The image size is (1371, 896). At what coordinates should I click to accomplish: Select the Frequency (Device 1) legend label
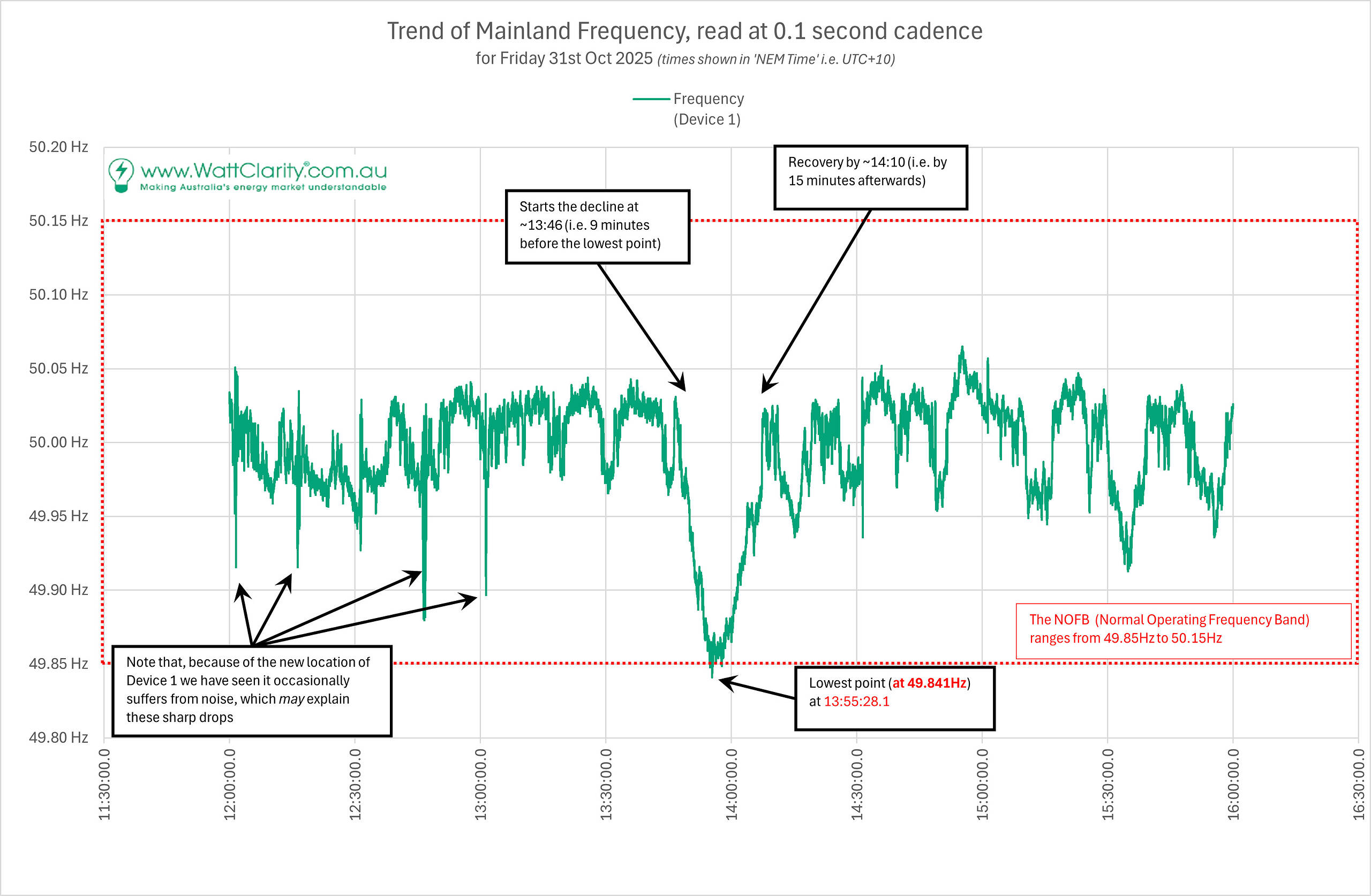708,109
